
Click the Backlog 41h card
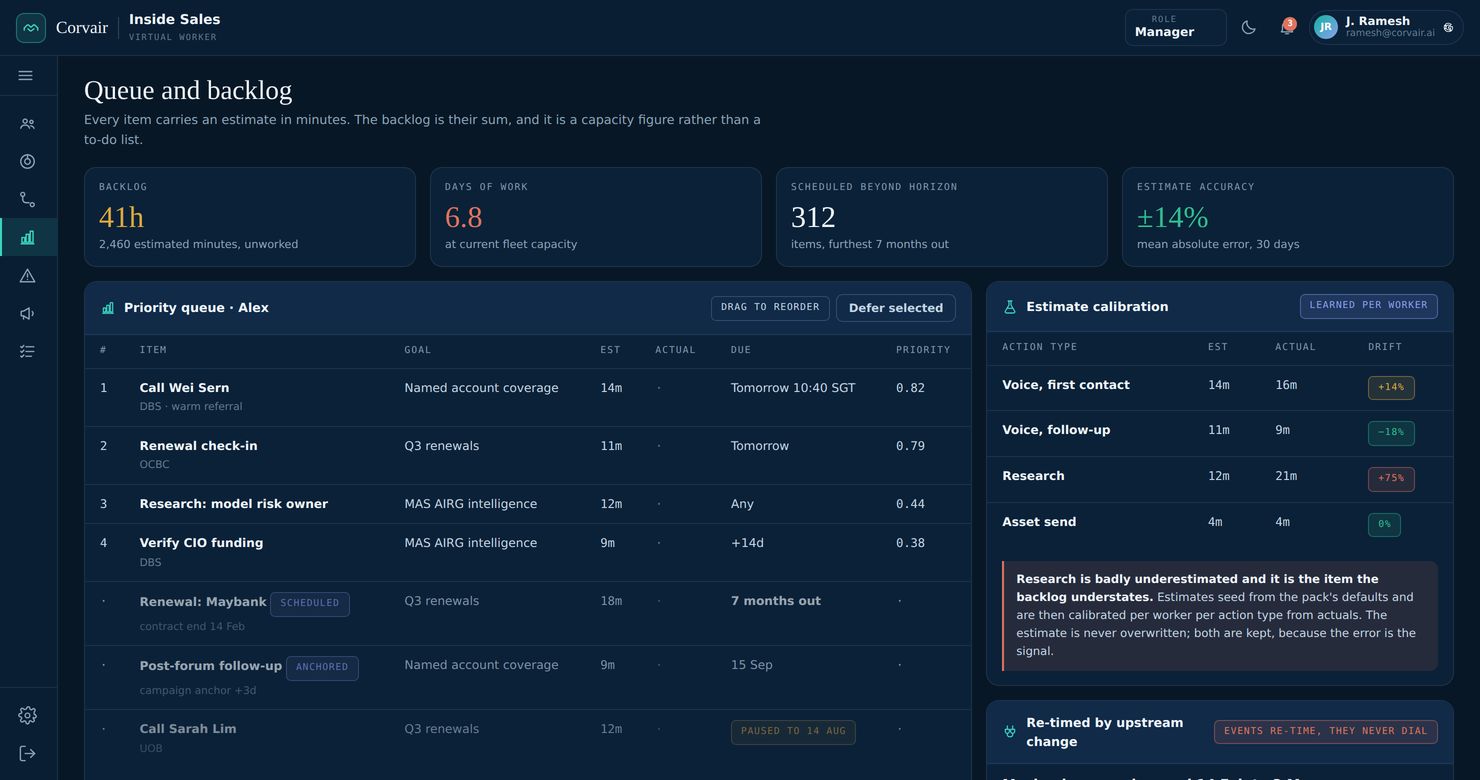tap(250, 217)
